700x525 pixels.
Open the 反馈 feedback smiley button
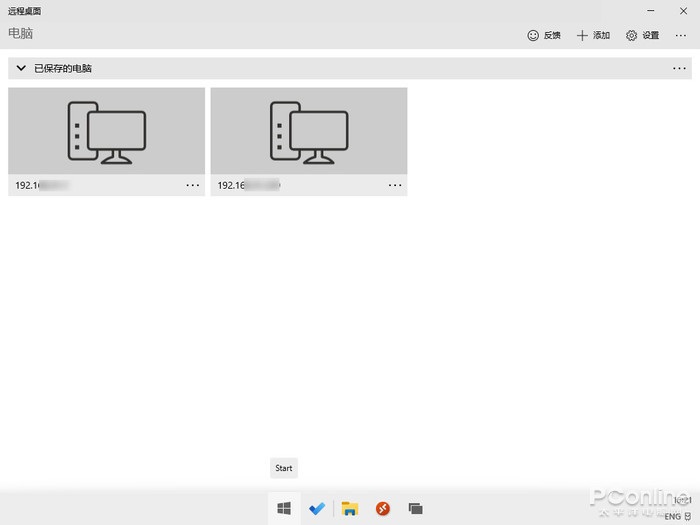tap(543, 35)
